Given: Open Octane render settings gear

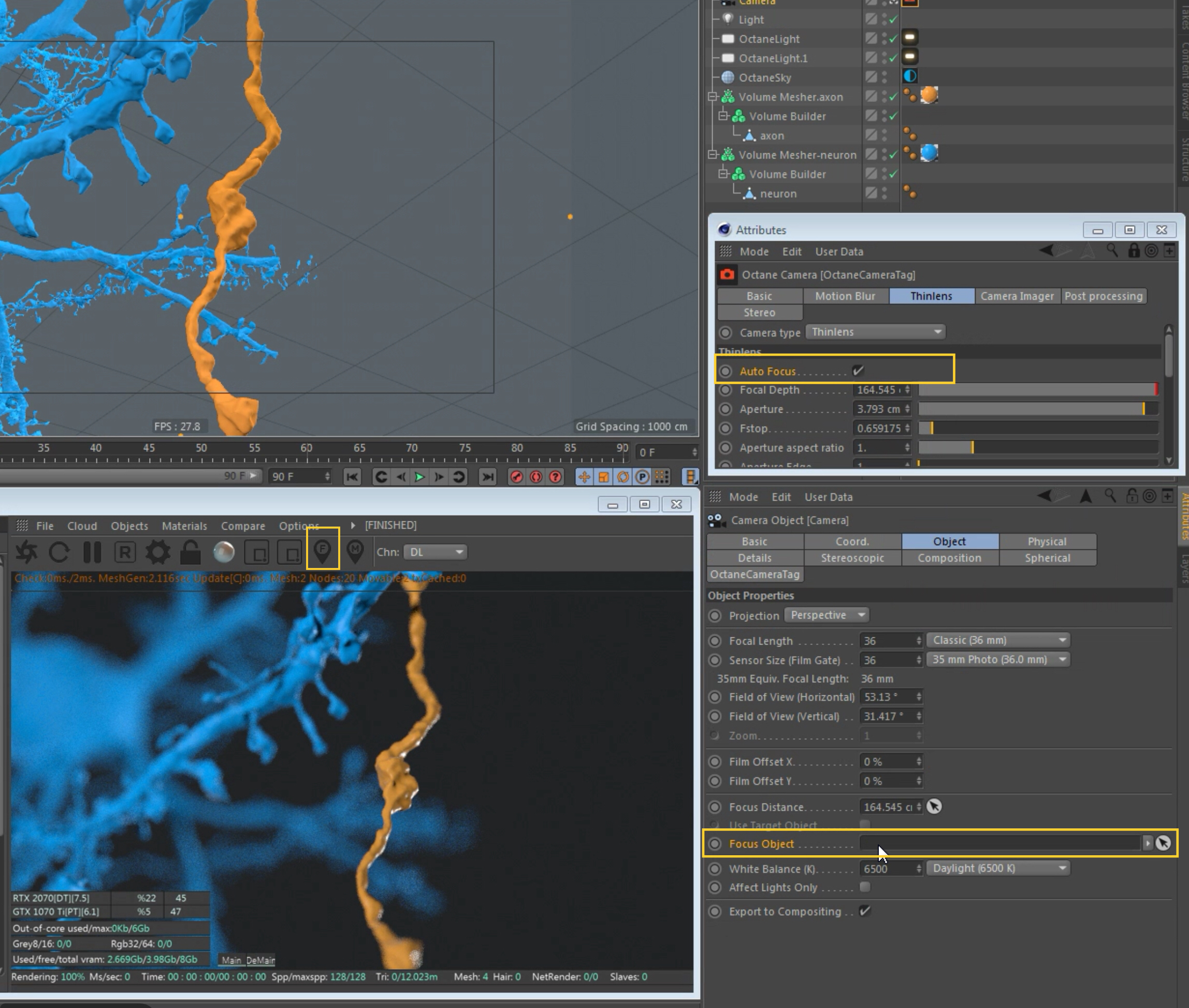Looking at the screenshot, I should [x=157, y=552].
